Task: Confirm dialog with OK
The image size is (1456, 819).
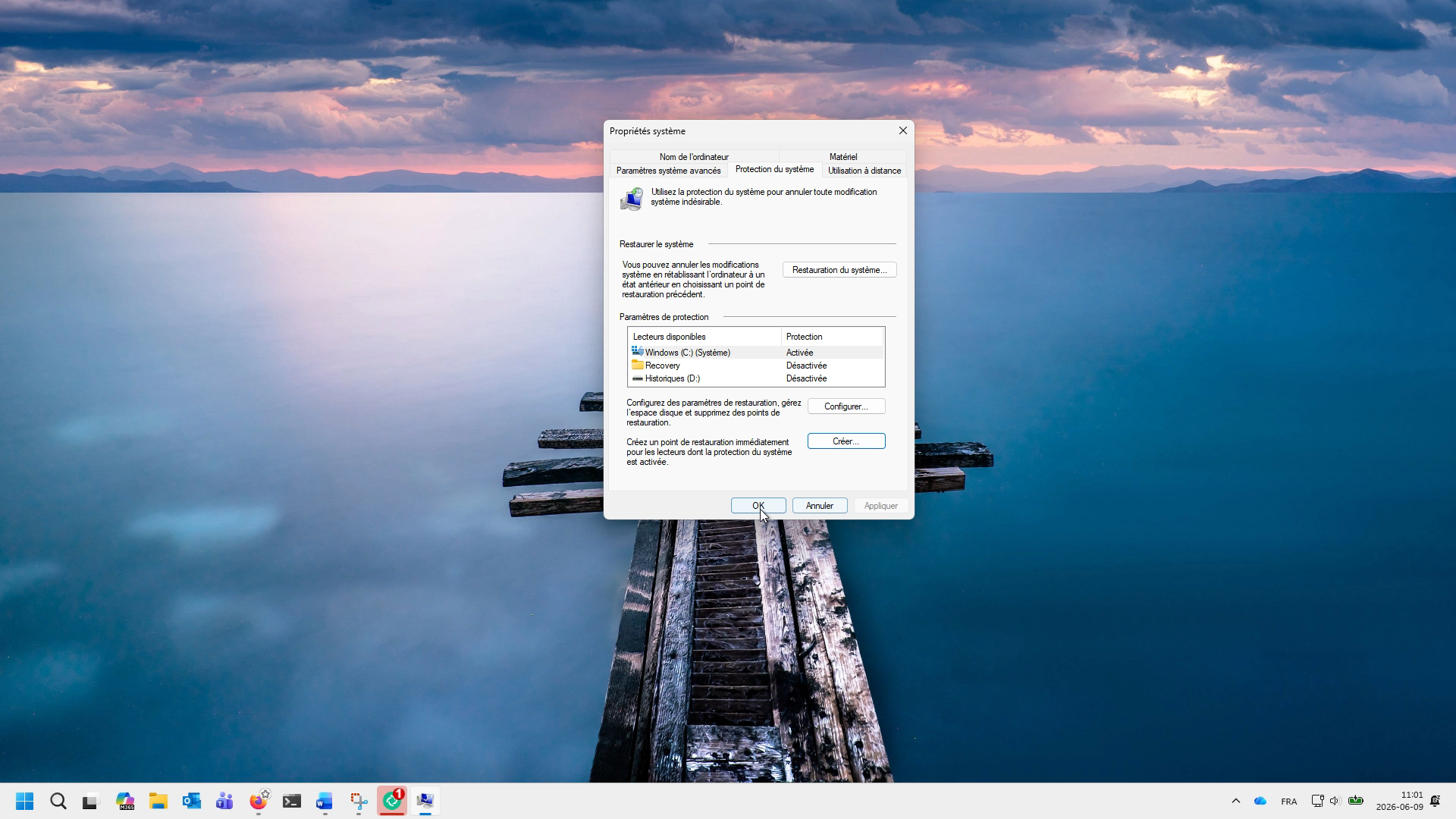Action: pos(758,506)
